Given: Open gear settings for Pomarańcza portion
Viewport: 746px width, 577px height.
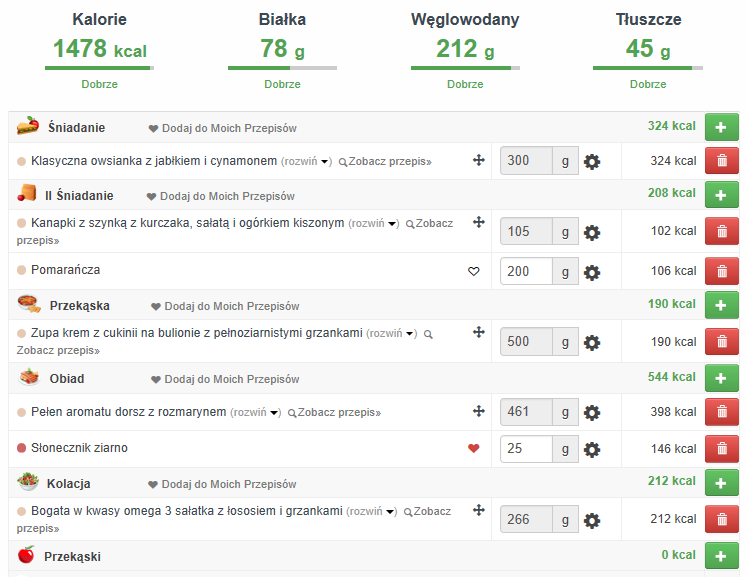Looking at the screenshot, I should click(x=592, y=273).
